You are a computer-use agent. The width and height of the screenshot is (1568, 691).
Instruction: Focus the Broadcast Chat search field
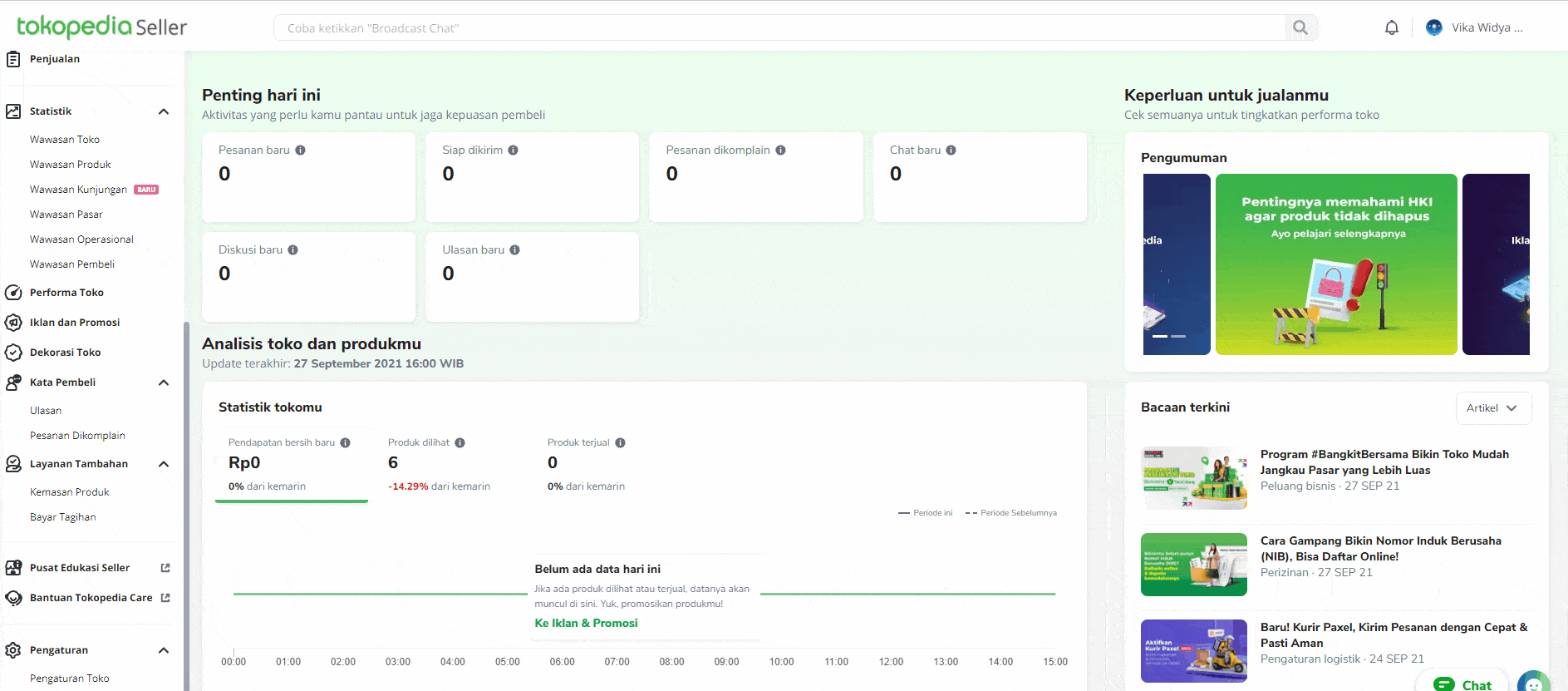[779, 28]
